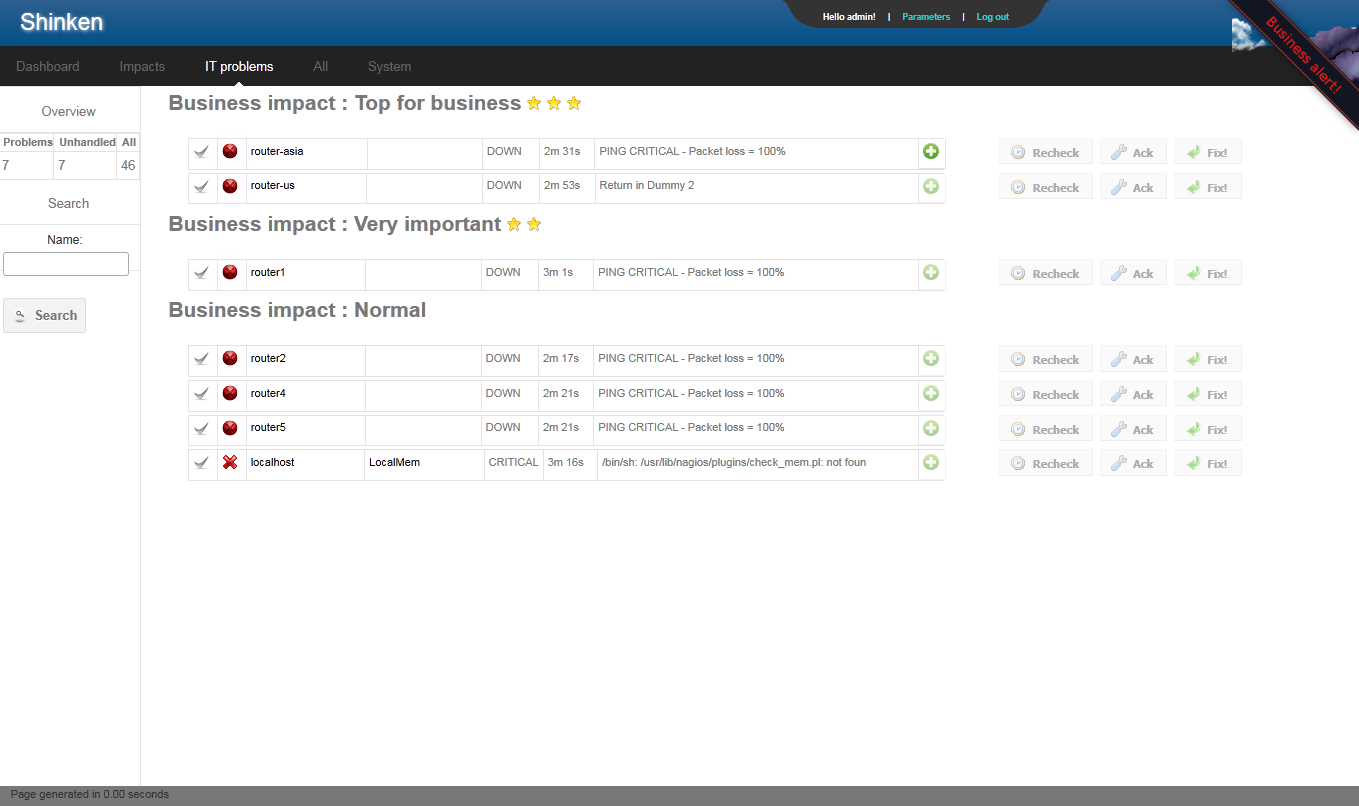1359x806 pixels.
Task: Expand localhost LocalMem details with green plus
Action: pyautogui.click(x=931, y=462)
